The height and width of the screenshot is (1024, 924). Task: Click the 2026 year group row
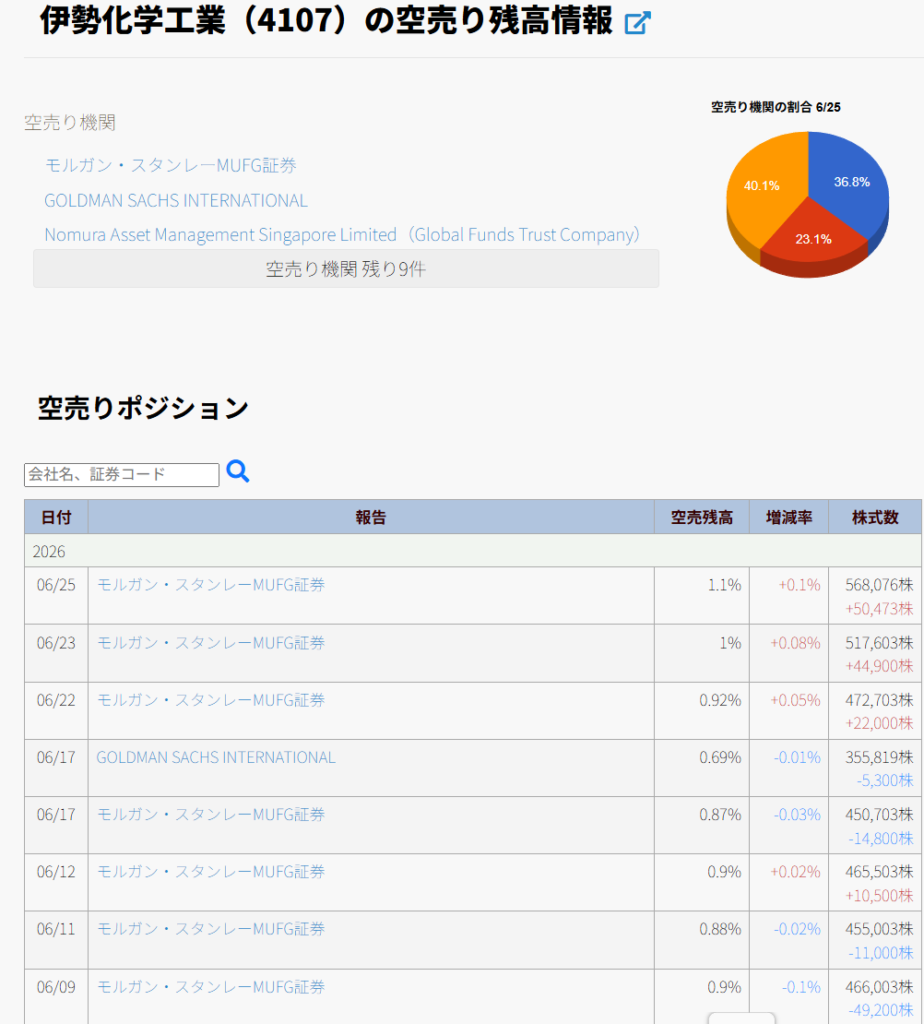(473, 551)
